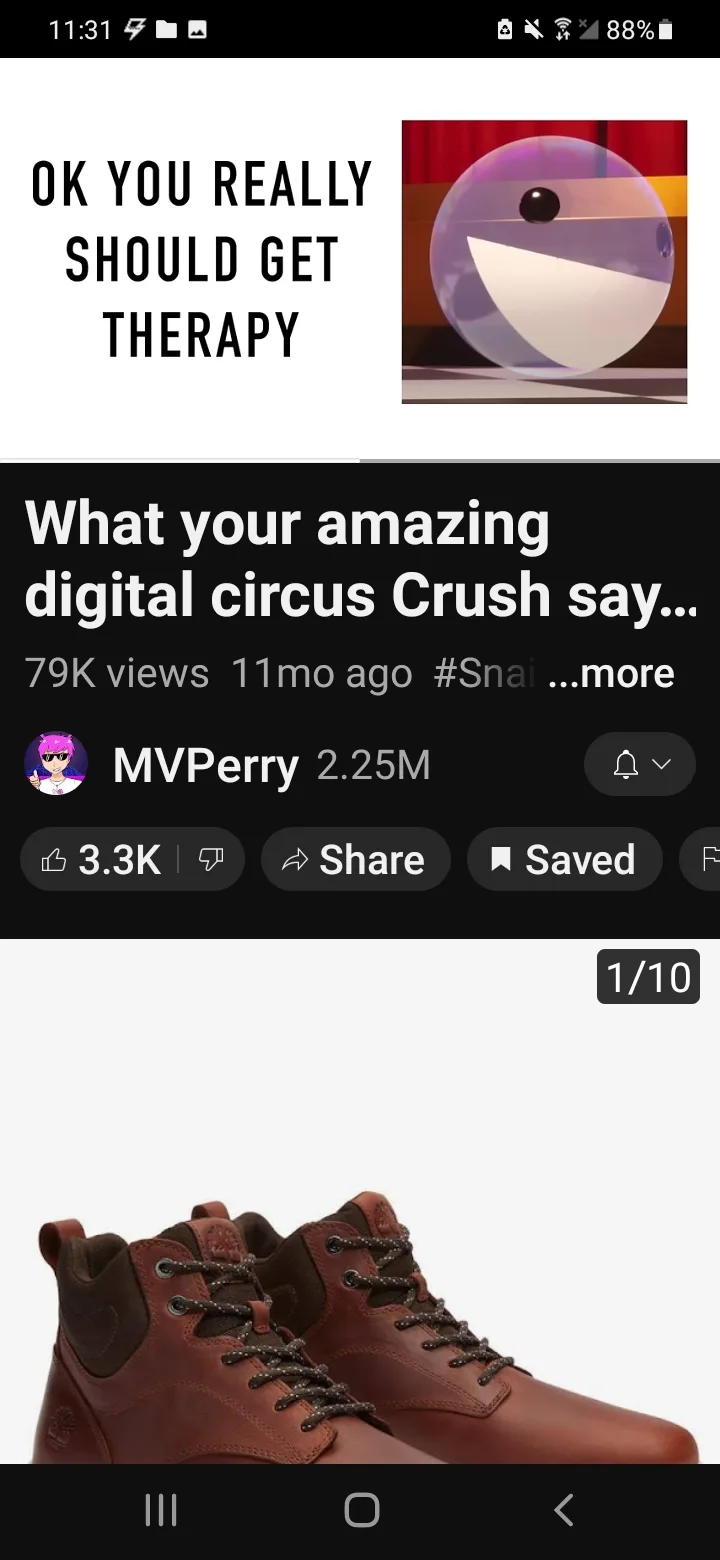Seek using the video progress bar
This screenshot has height=1560, width=720.
[x=360, y=461]
